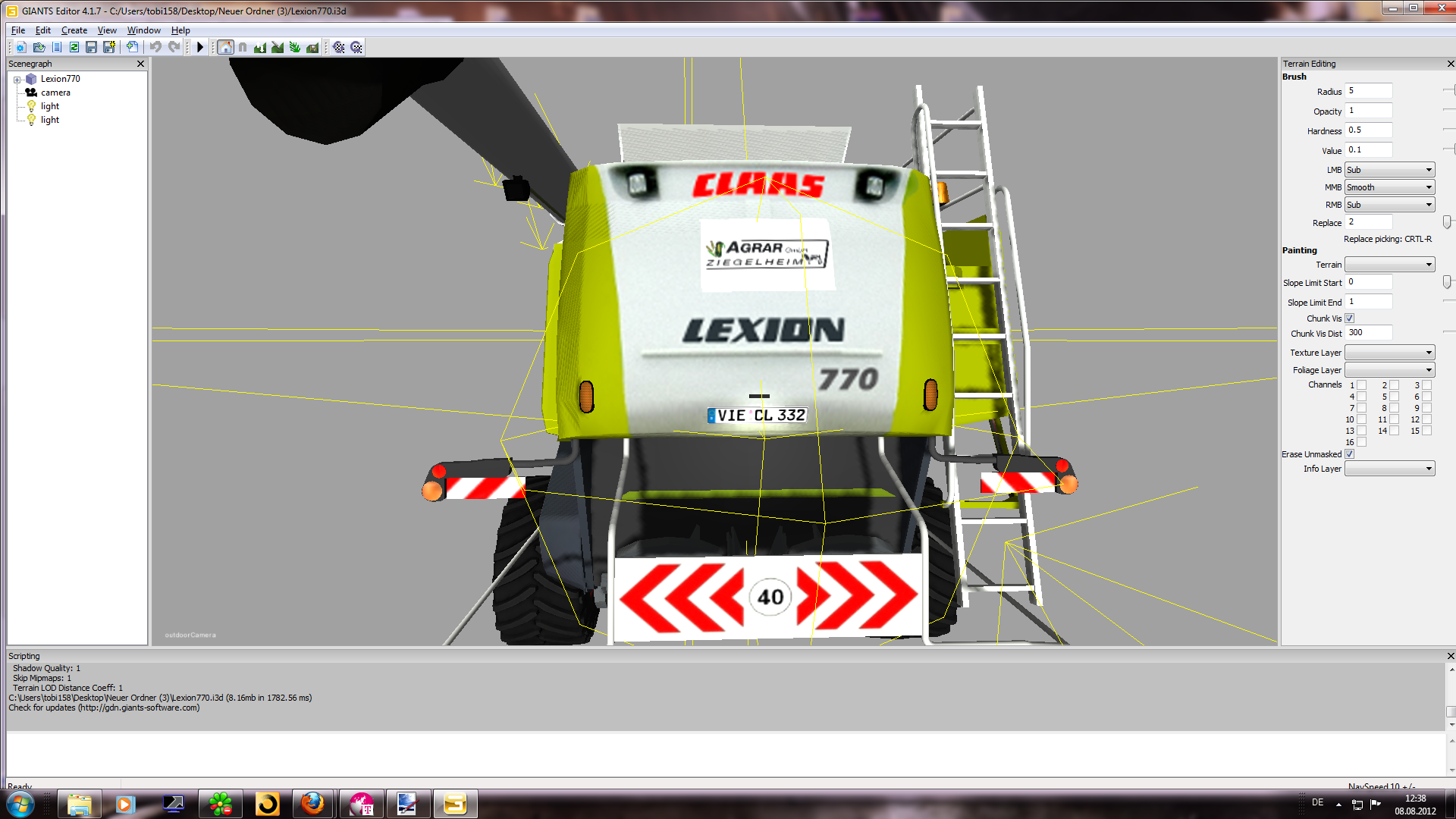Close the Scripting panel
Screen dimensions: 1456x819
point(1451,656)
